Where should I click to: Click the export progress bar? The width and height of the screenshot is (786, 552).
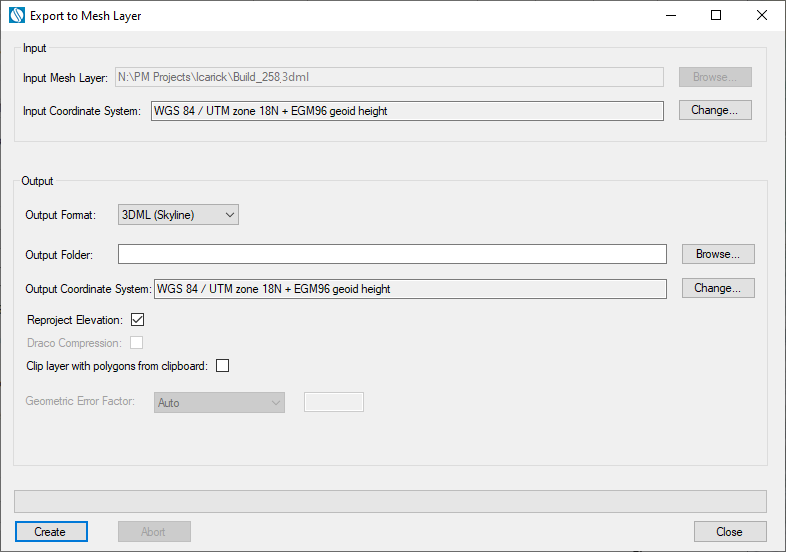[x=390, y=501]
